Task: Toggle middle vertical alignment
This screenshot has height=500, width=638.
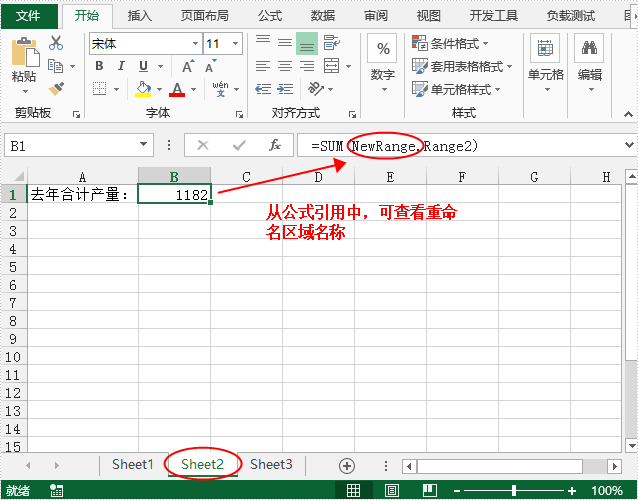Action: click(285, 43)
